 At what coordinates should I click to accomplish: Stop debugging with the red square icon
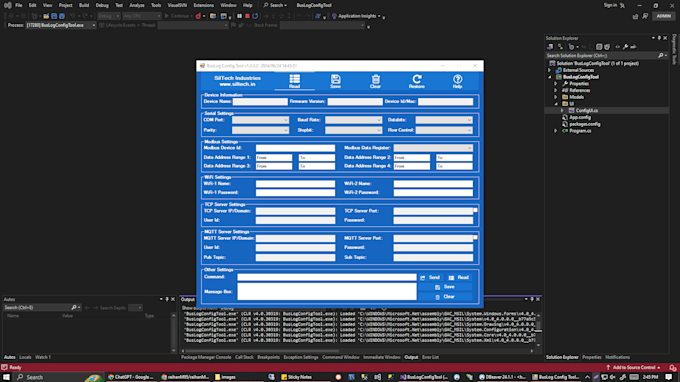coord(247,16)
